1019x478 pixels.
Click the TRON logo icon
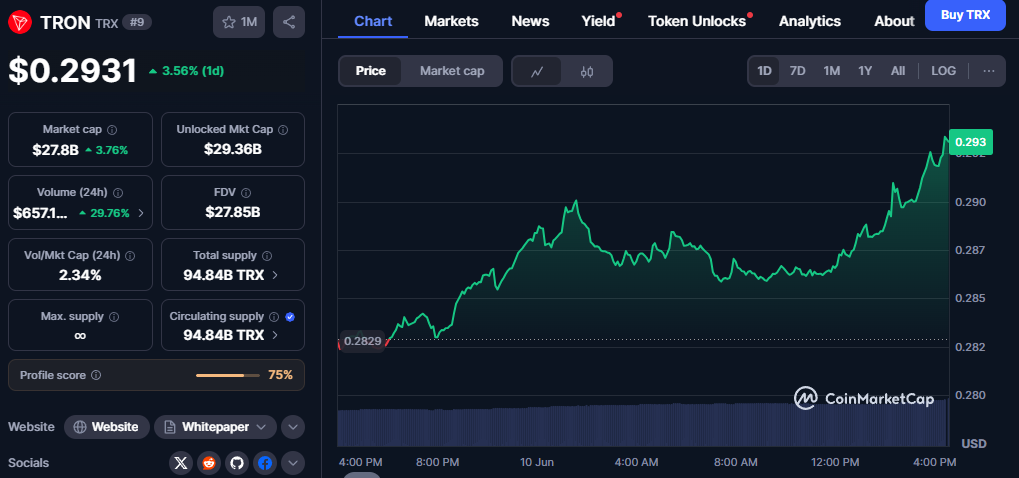coord(21,23)
